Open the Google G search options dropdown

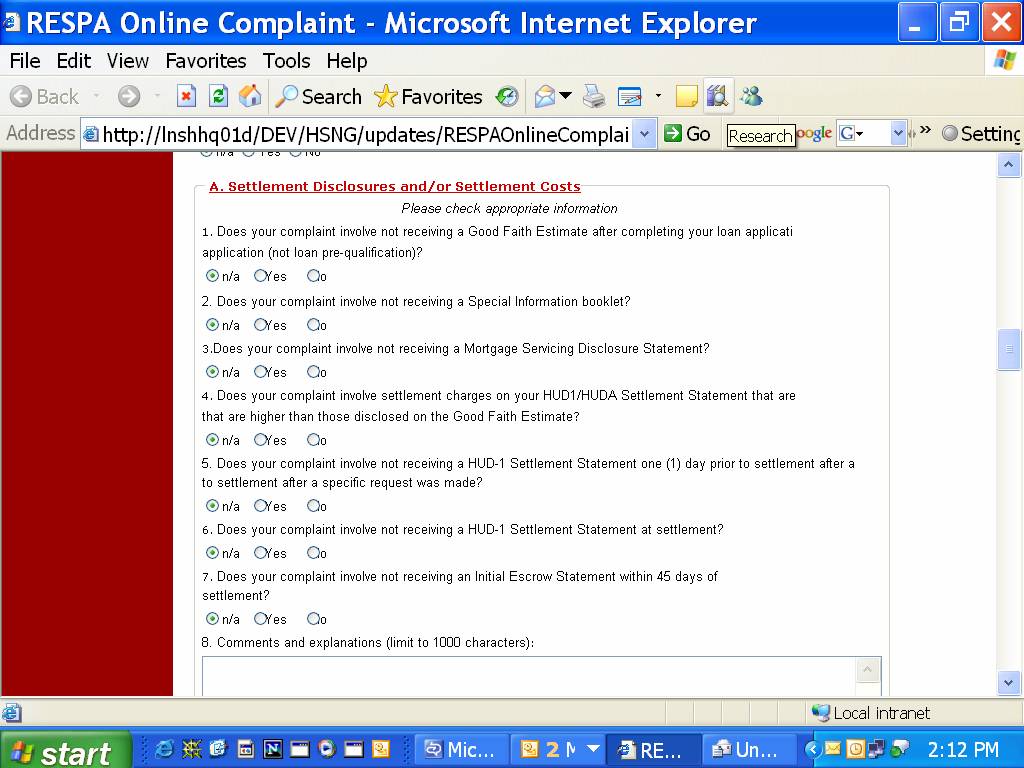852,134
